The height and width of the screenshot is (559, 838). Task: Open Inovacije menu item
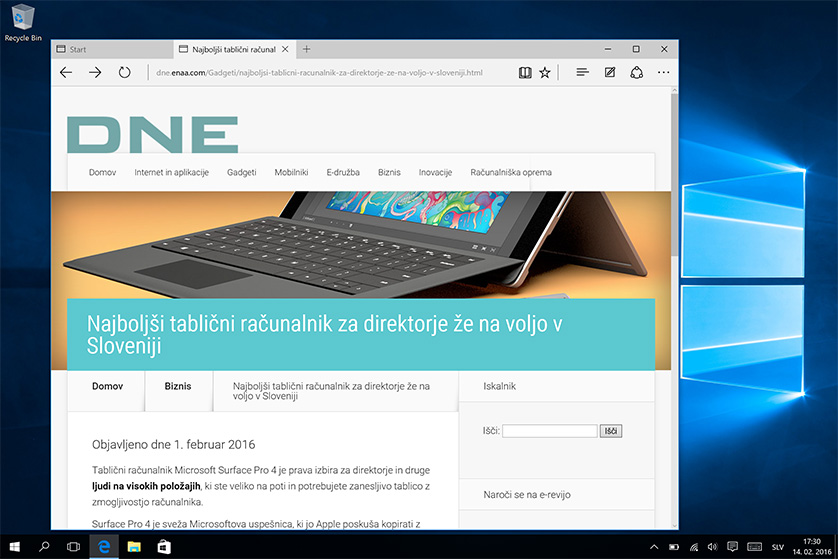[x=435, y=172]
